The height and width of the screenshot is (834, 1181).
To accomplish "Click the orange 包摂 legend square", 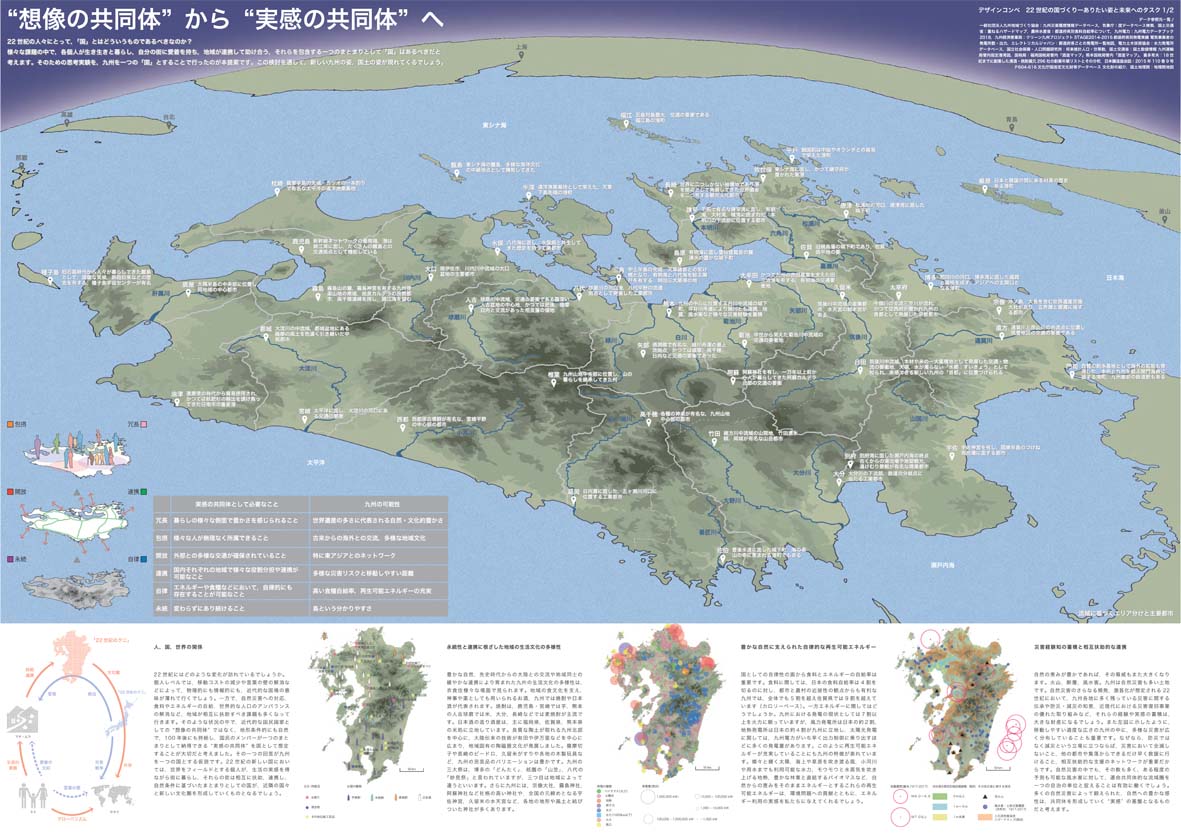I will click(10, 425).
